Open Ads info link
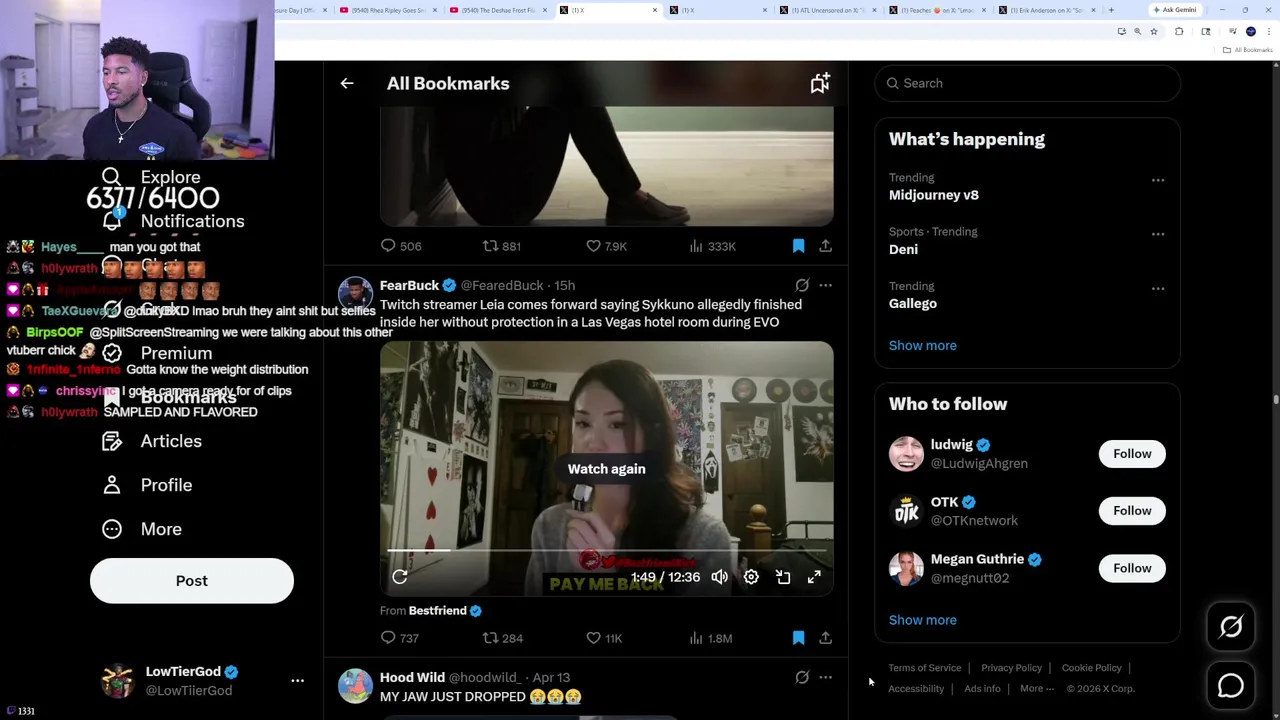Screen dimensions: 1280x720 click(x=982, y=689)
